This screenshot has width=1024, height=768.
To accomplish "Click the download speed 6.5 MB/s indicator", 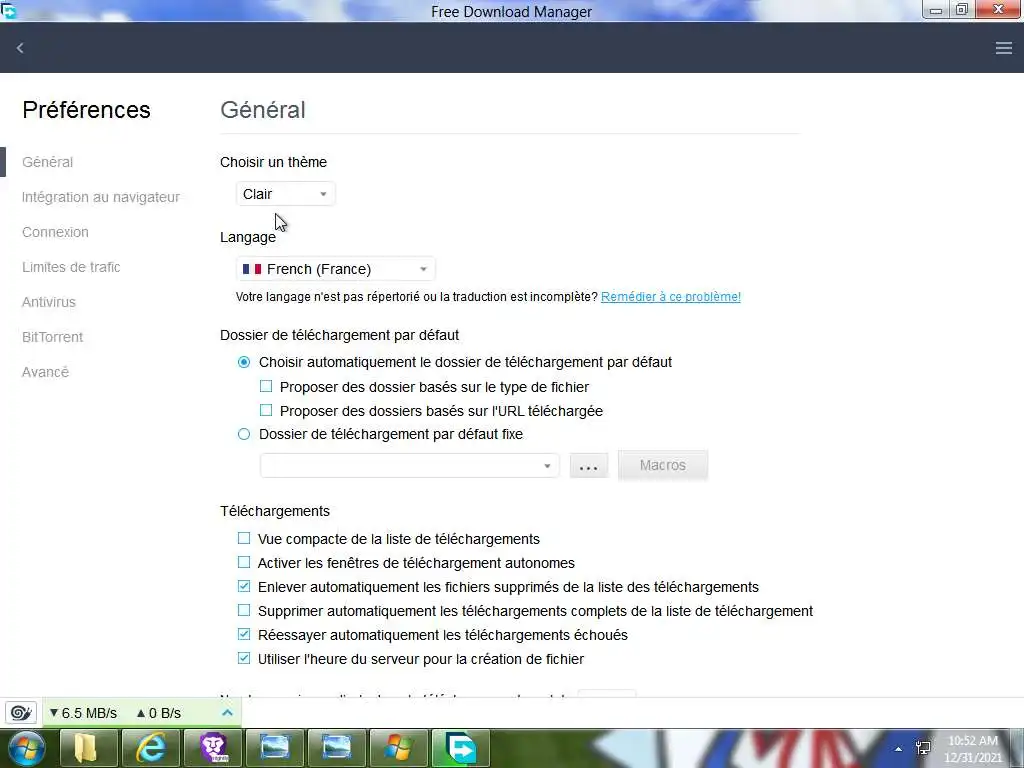I will [x=83, y=713].
